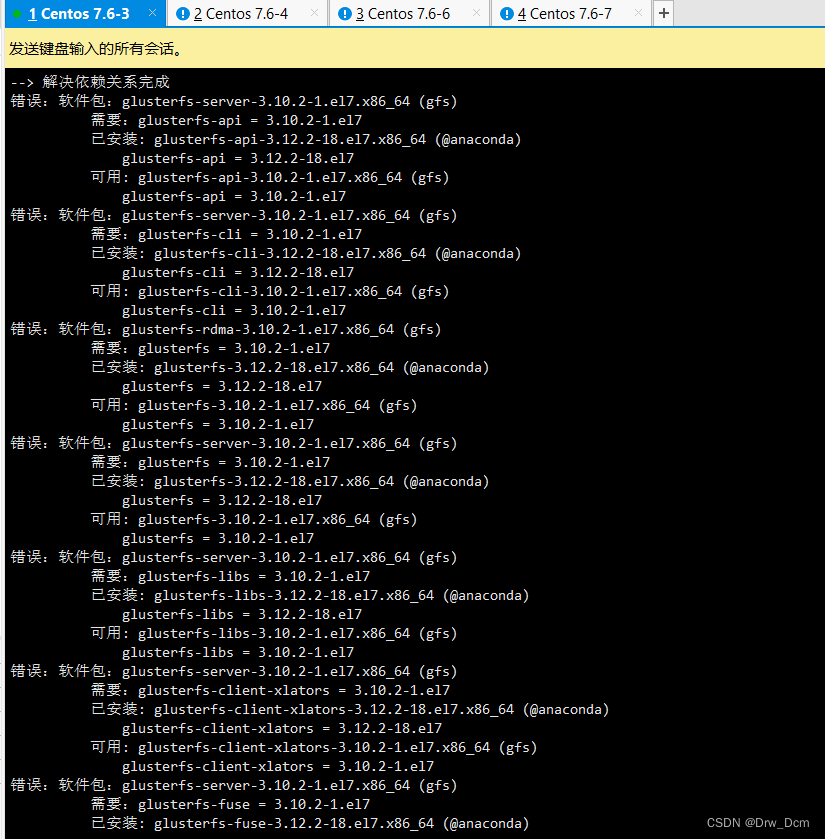This screenshot has width=825, height=839.
Task: Click '已安装: glusterfs-cli-3.12.2-18.el7.x86_64 (@anaconda)' line
Action: click(x=306, y=253)
